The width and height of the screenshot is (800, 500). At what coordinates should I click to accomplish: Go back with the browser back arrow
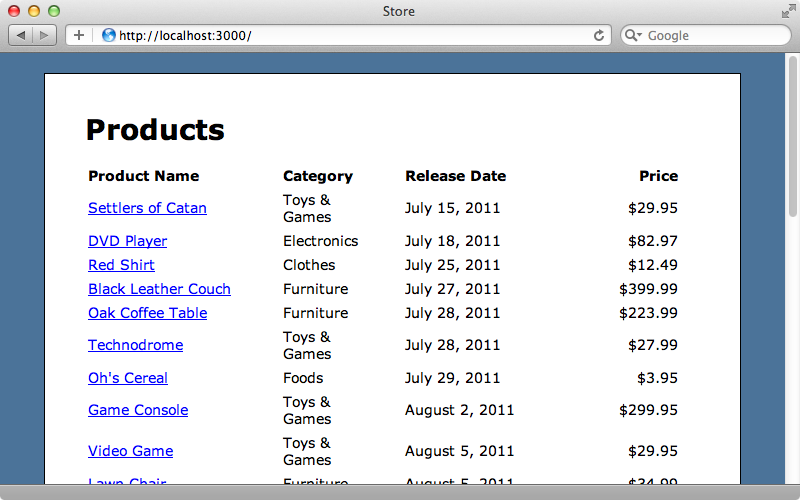[20, 35]
